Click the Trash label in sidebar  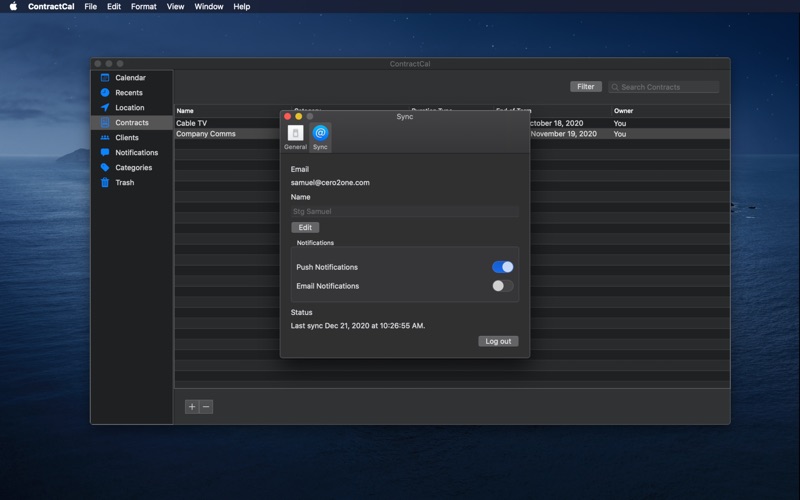pos(124,183)
